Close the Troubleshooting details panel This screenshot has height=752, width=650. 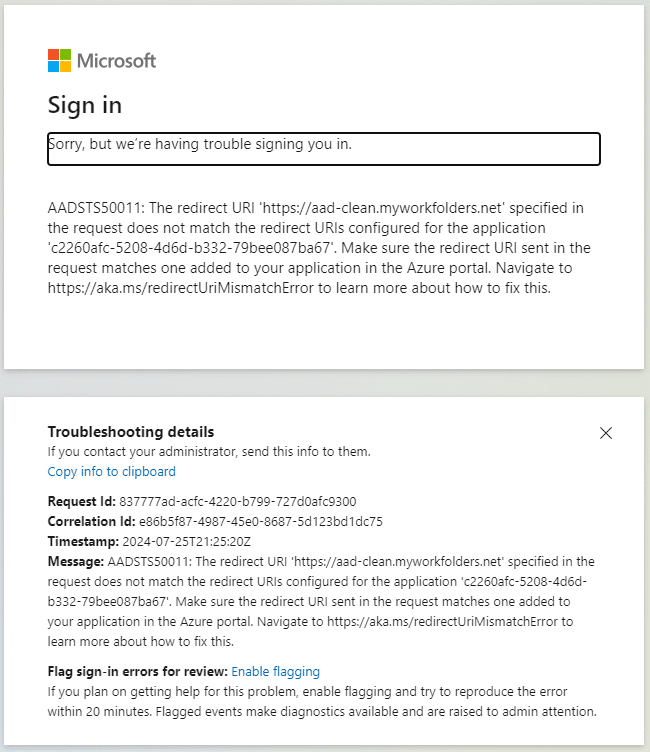605,433
